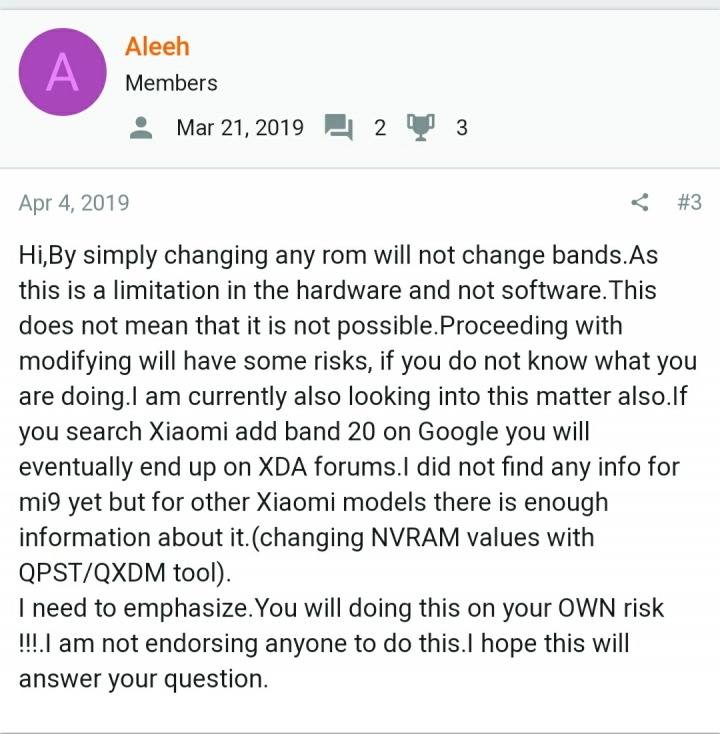Click the trophy reaction score icon

(420, 127)
